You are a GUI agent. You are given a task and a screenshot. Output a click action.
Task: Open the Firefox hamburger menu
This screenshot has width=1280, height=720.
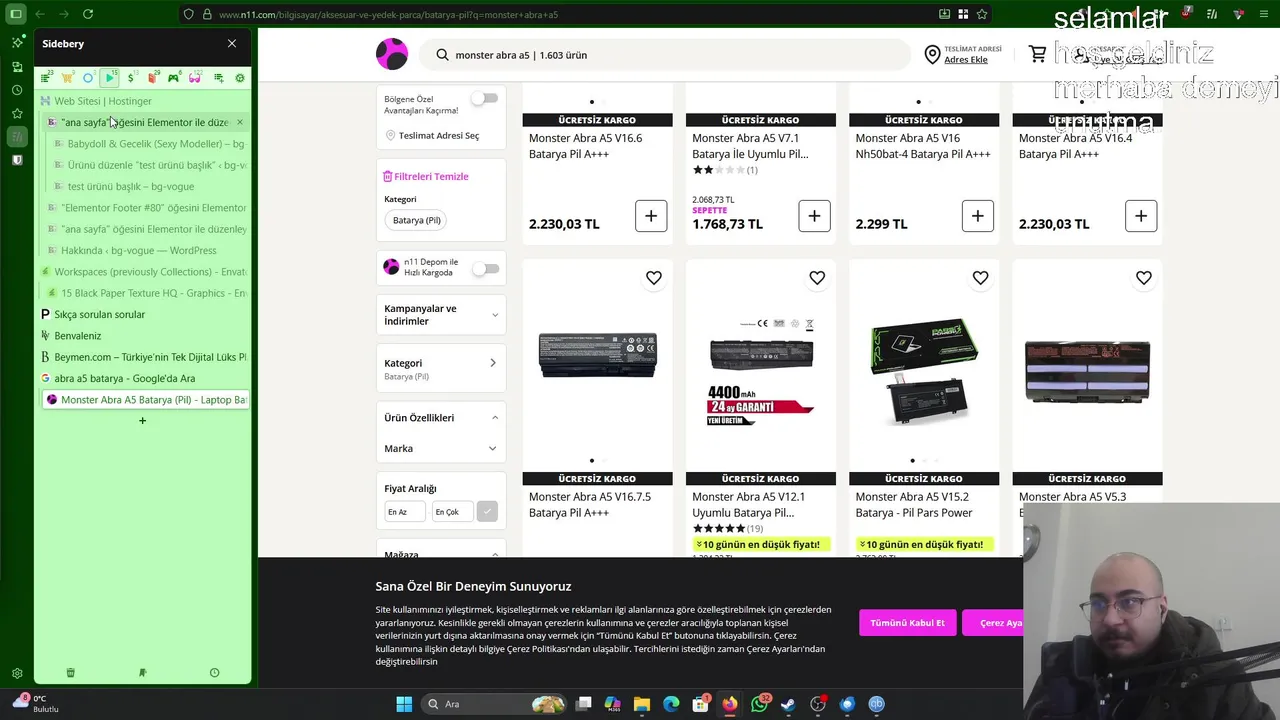[1266, 14]
